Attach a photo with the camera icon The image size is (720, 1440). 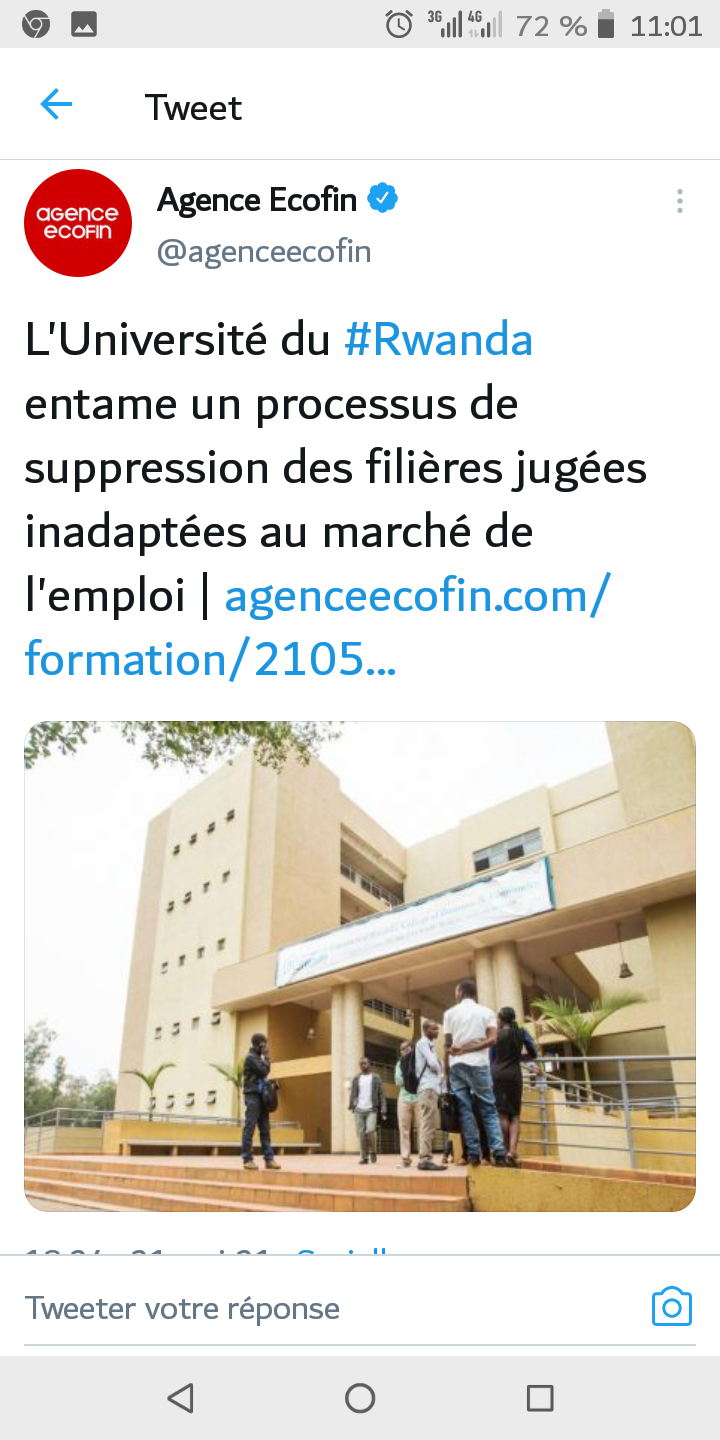coord(671,1307)
